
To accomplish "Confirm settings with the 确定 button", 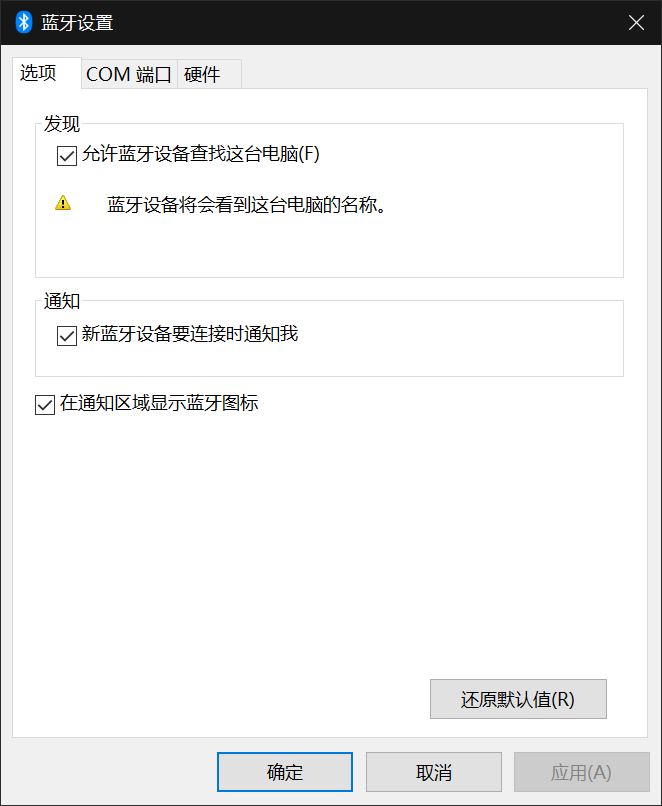I will click(x=285, y=772).
